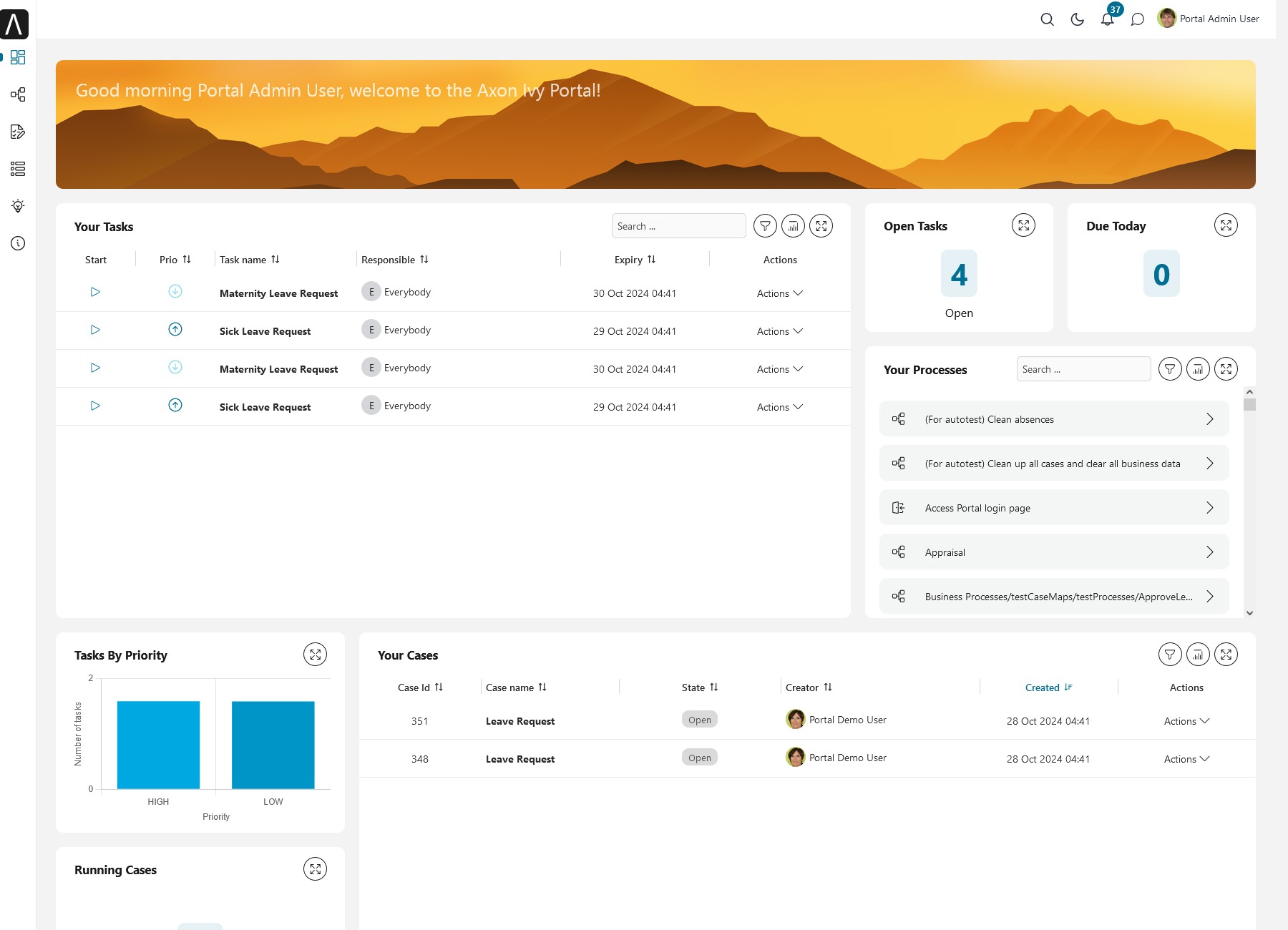The height and width of the screenshot is (930, 1288).
Task: Click the LOW priority bar
Action: pyautogui.click(x=273, y=745)
